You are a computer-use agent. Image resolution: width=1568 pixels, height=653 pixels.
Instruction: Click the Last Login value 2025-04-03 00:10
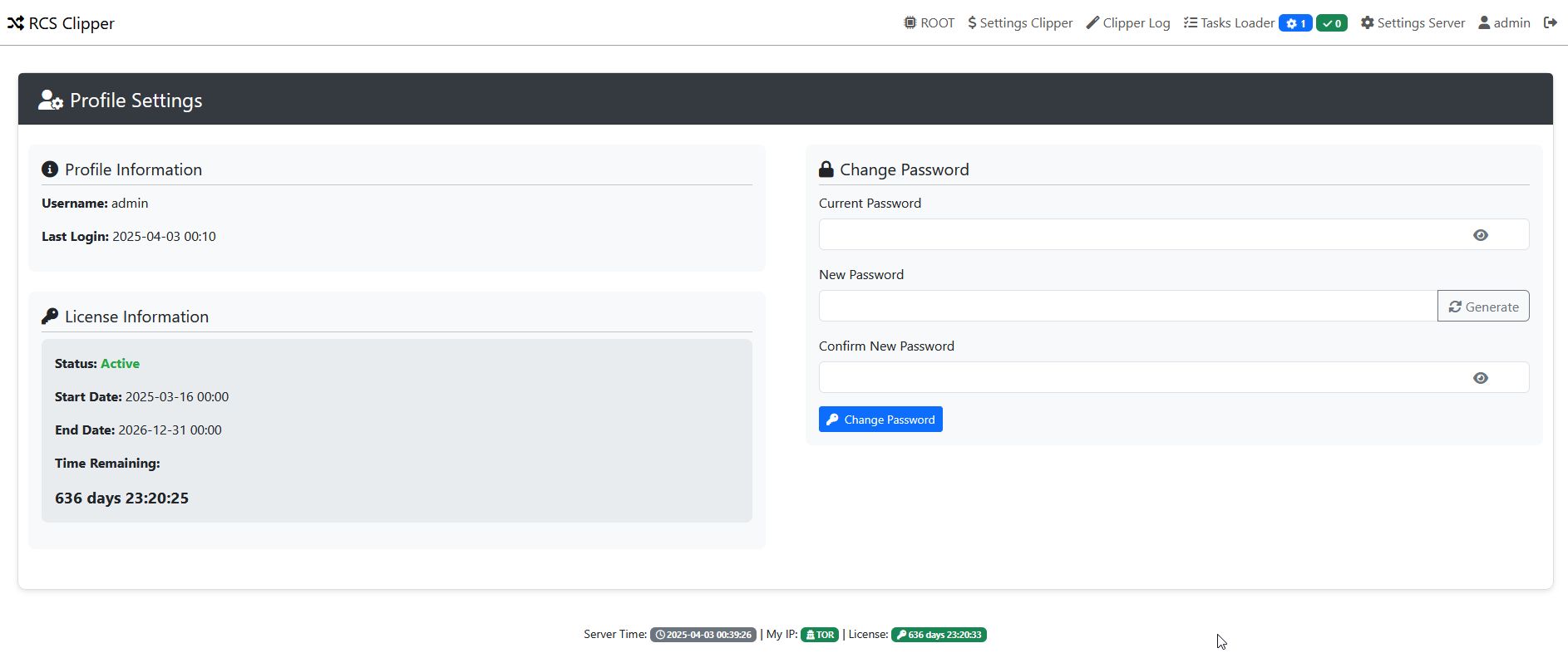[x=164, y=236]
